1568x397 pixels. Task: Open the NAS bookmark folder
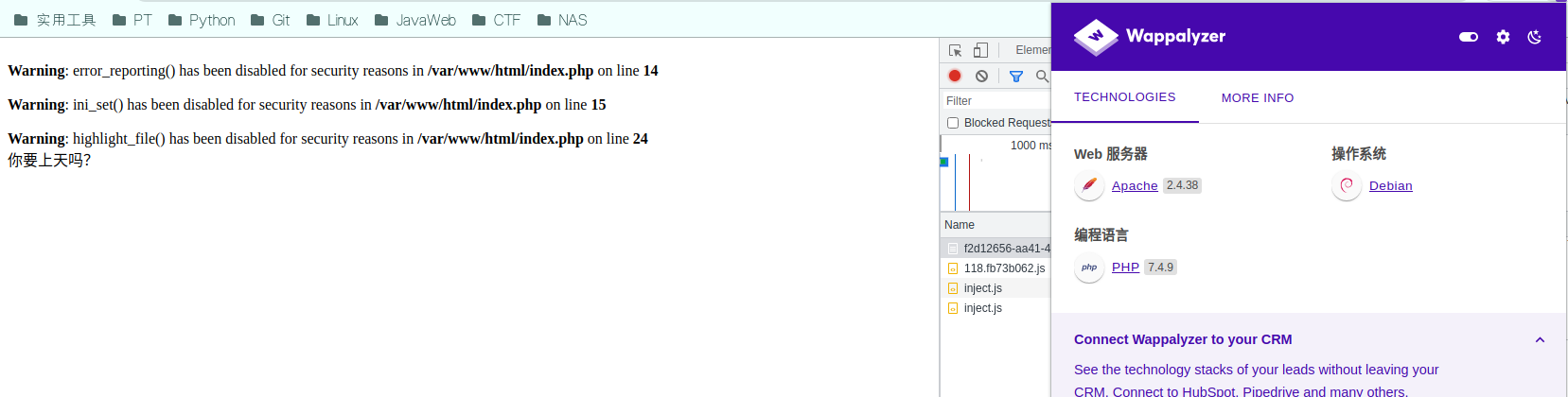562,20
